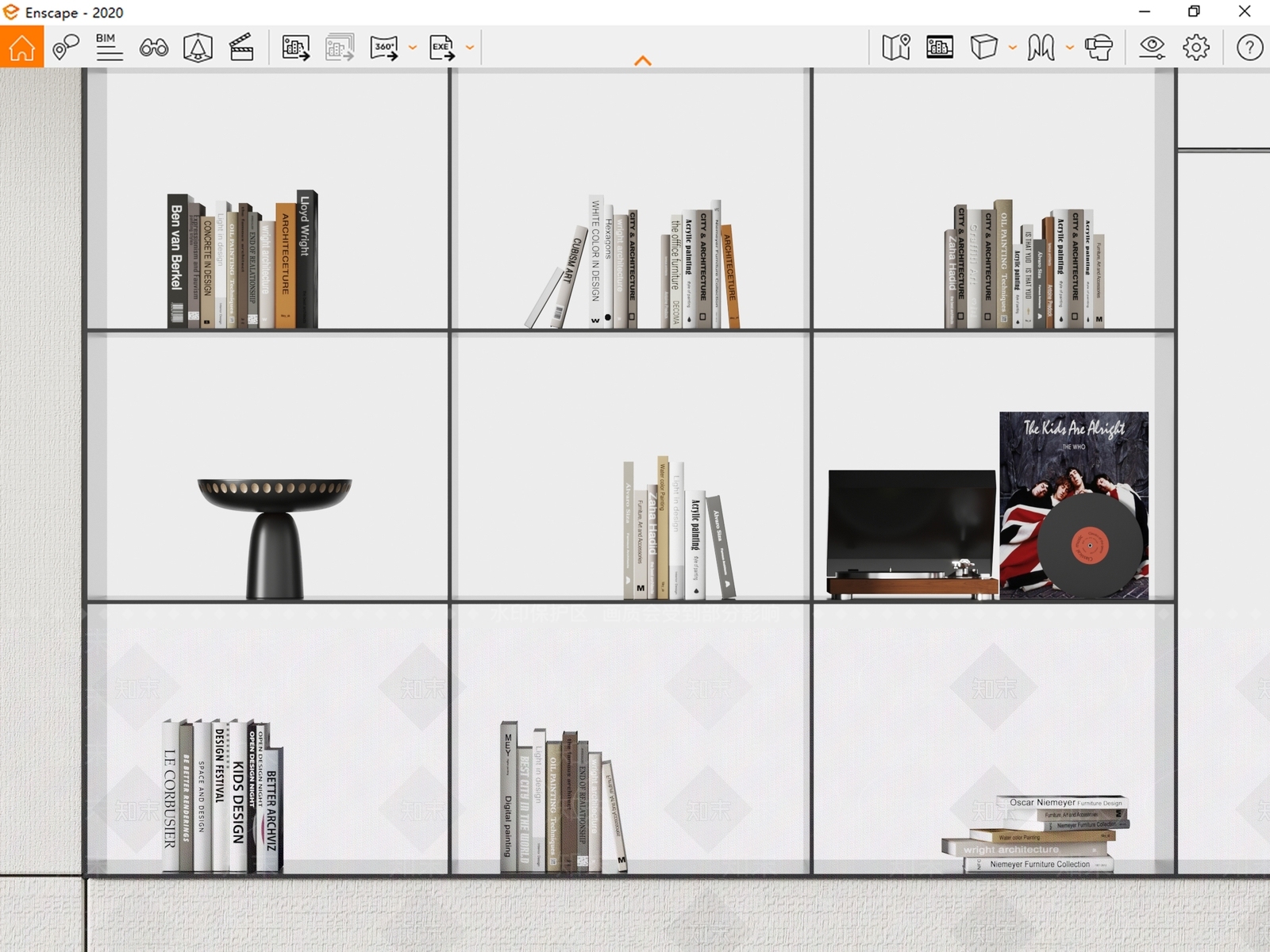Click the black pedestal bowl

(x=275, y=538)
